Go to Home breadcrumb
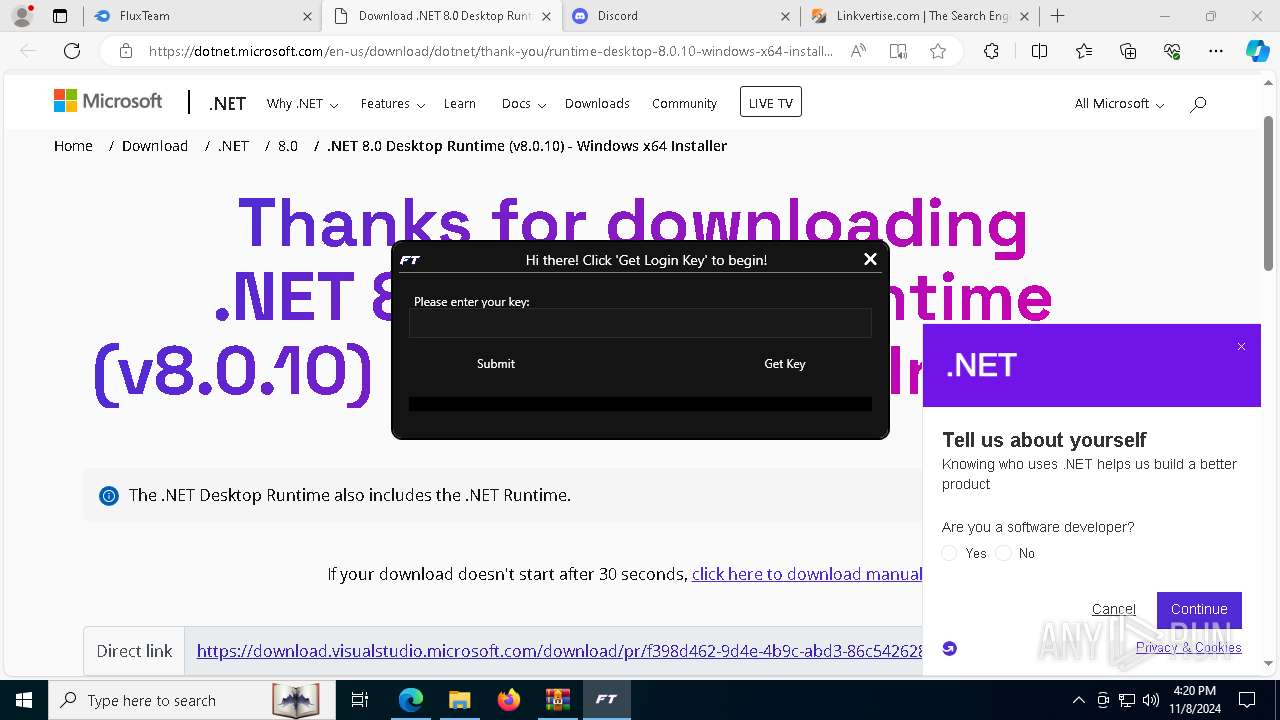The height and width of the screenshot is (720, 1280). (73, 146)
